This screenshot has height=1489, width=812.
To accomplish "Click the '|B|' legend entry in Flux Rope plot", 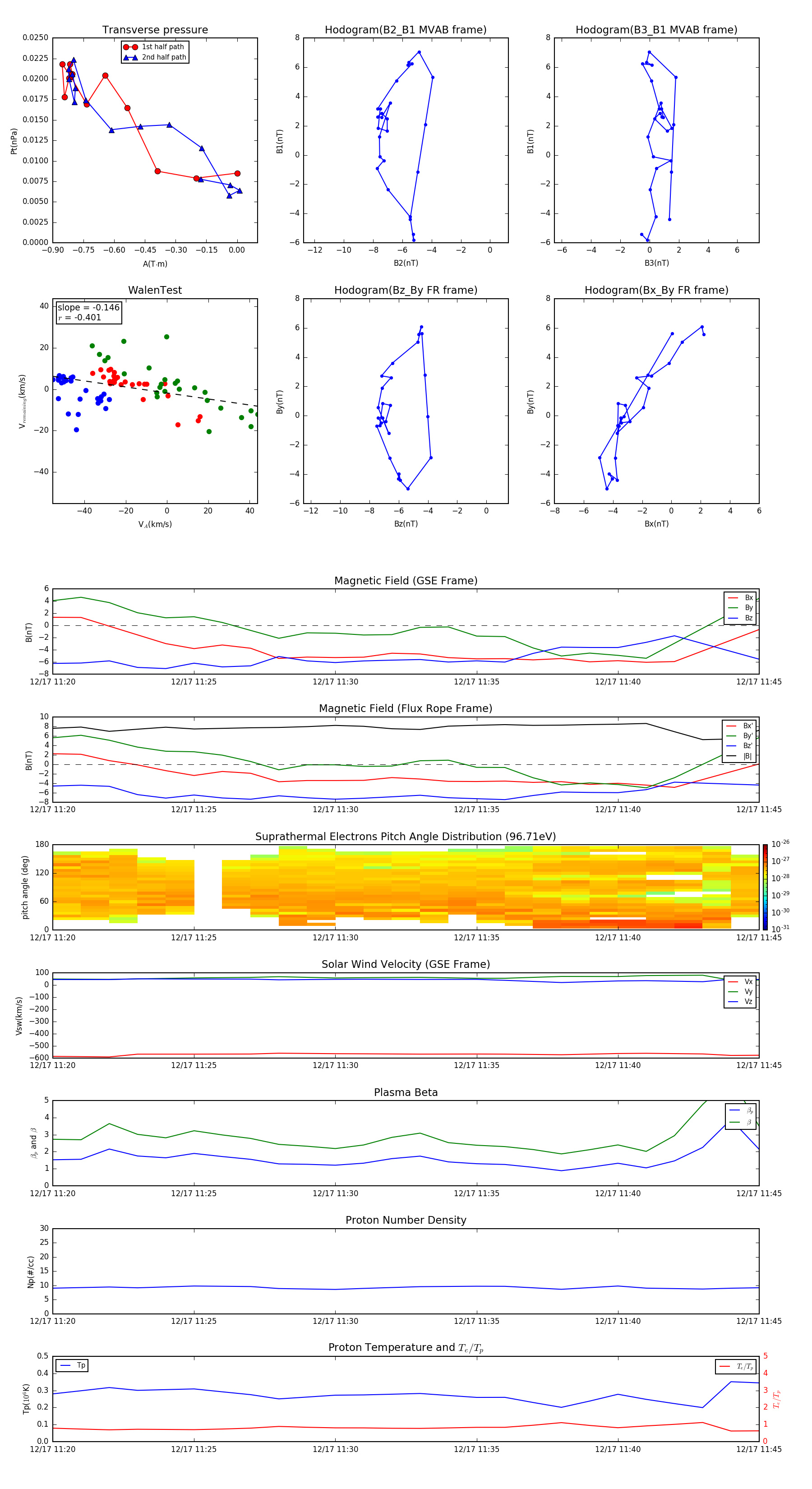I will pyautogui.click(x=739, y=756).
